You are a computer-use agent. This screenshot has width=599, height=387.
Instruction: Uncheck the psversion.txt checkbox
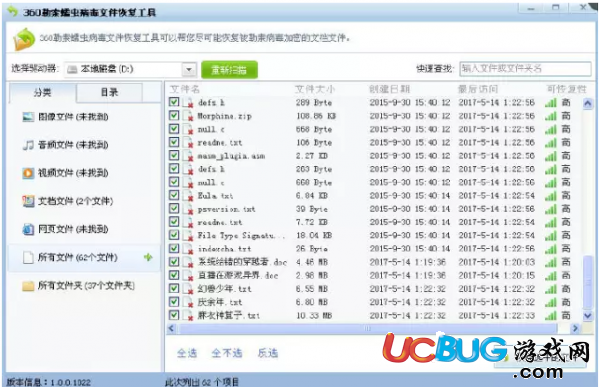pyautogui.click(x=174, y=208)
